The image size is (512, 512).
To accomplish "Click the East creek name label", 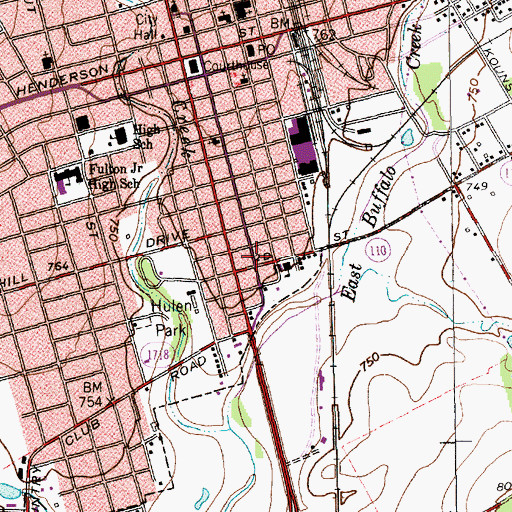I will [x=351, y=283].
